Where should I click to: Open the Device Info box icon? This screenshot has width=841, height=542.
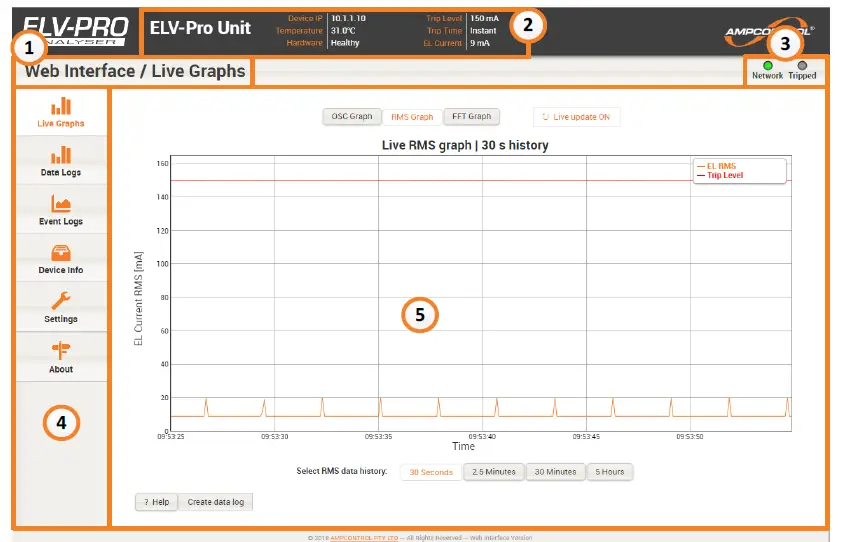[x=61, y=252]
